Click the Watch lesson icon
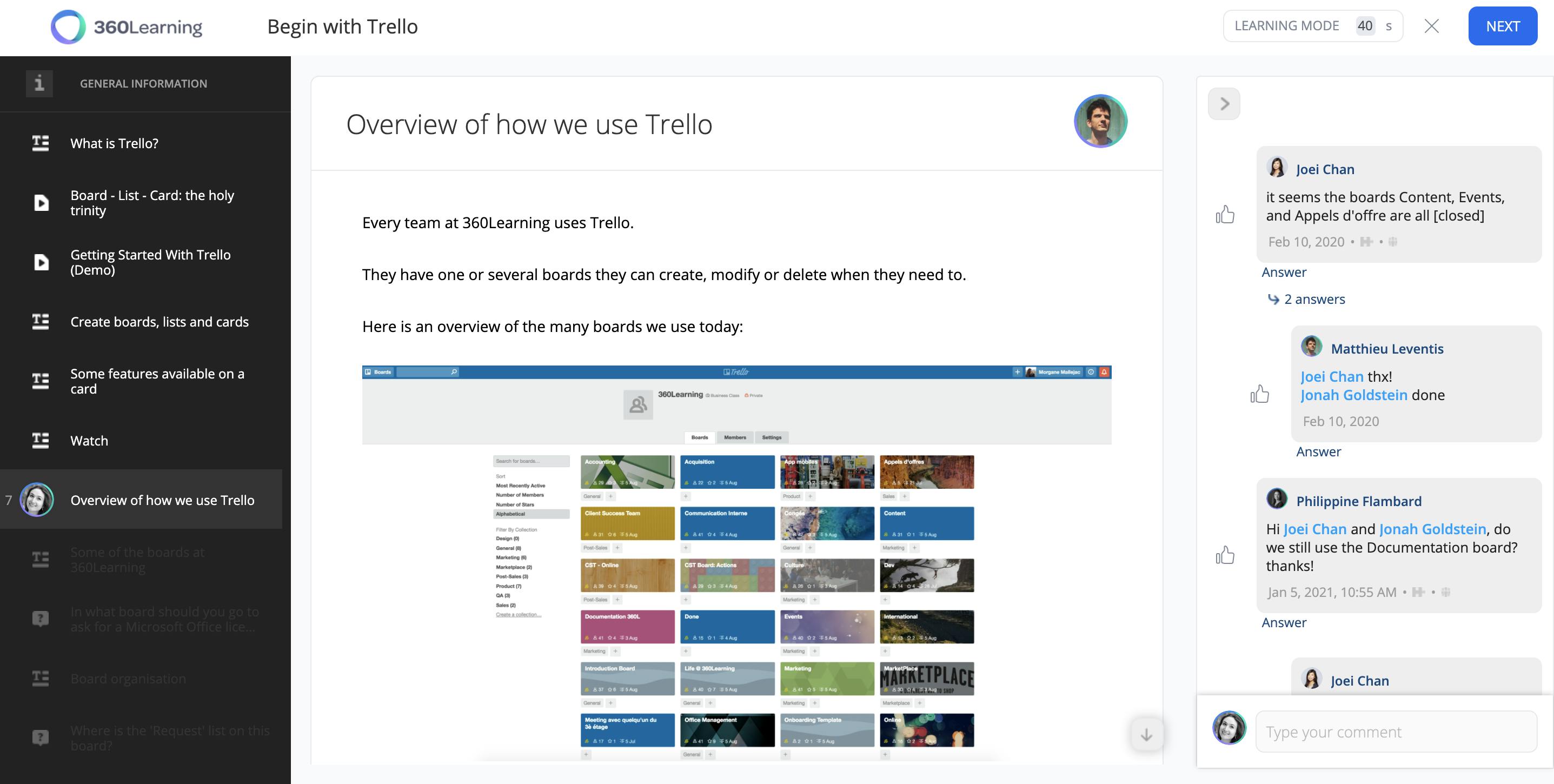The width and height of the screenshot is (1554, 784). 38,439
